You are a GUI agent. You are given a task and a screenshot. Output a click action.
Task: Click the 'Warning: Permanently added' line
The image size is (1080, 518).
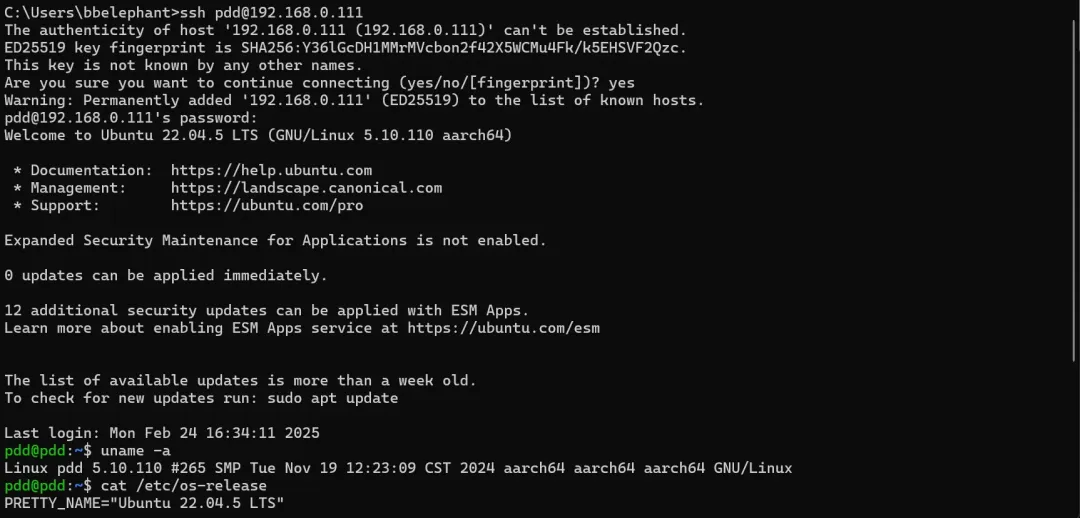[x=354, y=100]
